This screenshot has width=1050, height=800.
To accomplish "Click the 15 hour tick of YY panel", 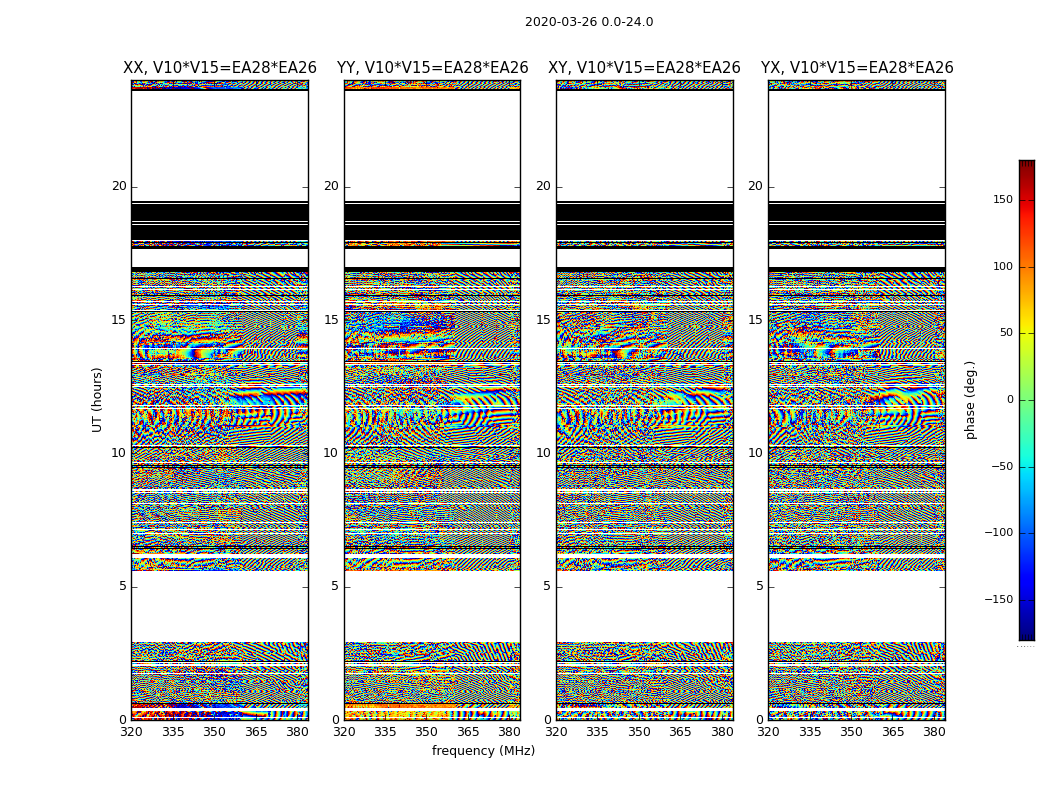I will 331,319.
